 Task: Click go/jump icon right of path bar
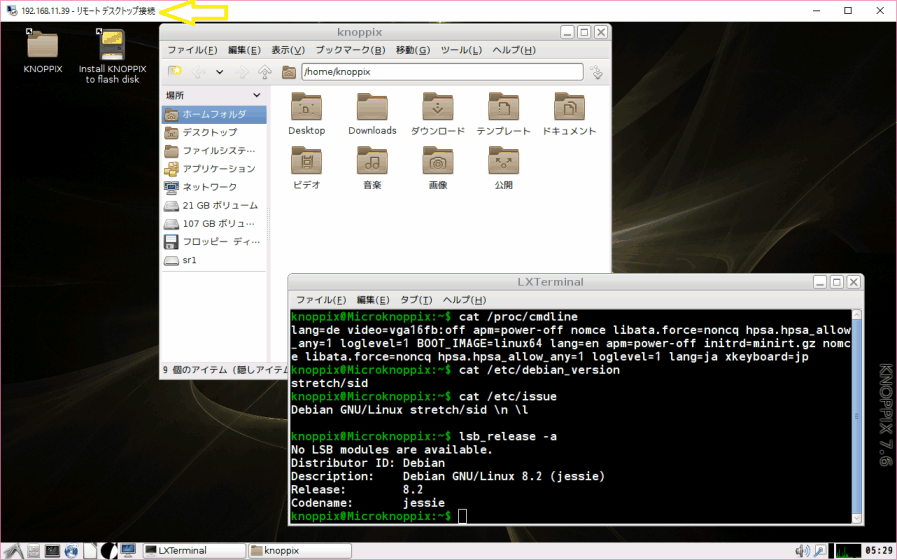pyautogui.click(x=597, y=72)
